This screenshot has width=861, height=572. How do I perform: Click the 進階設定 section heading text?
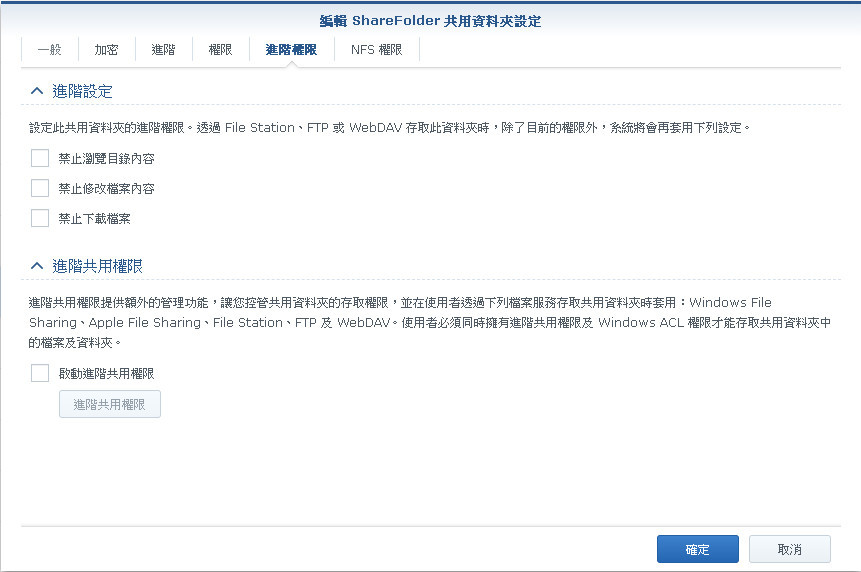[x=82, y=91]
